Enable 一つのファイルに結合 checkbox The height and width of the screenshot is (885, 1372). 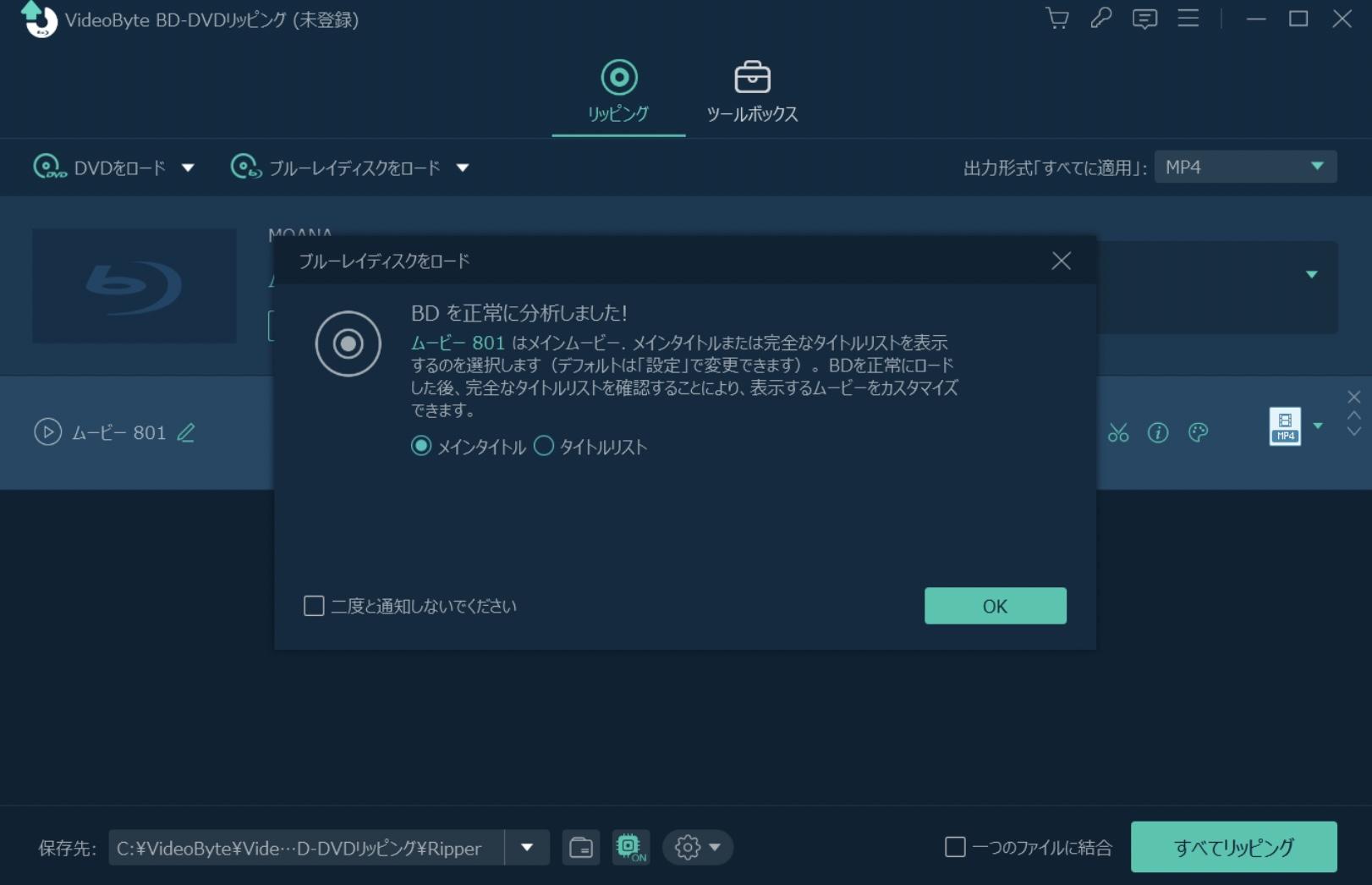[x=955, y=847]
